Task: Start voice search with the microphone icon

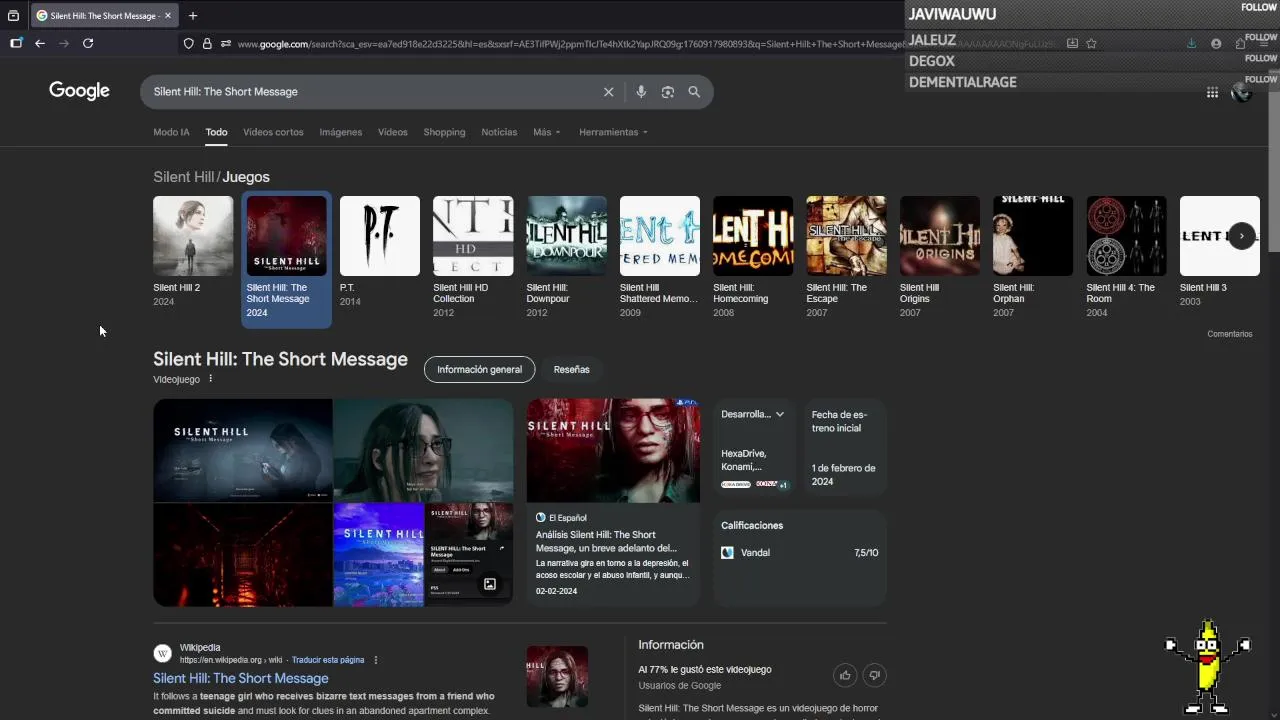Action: click(641, 92)
